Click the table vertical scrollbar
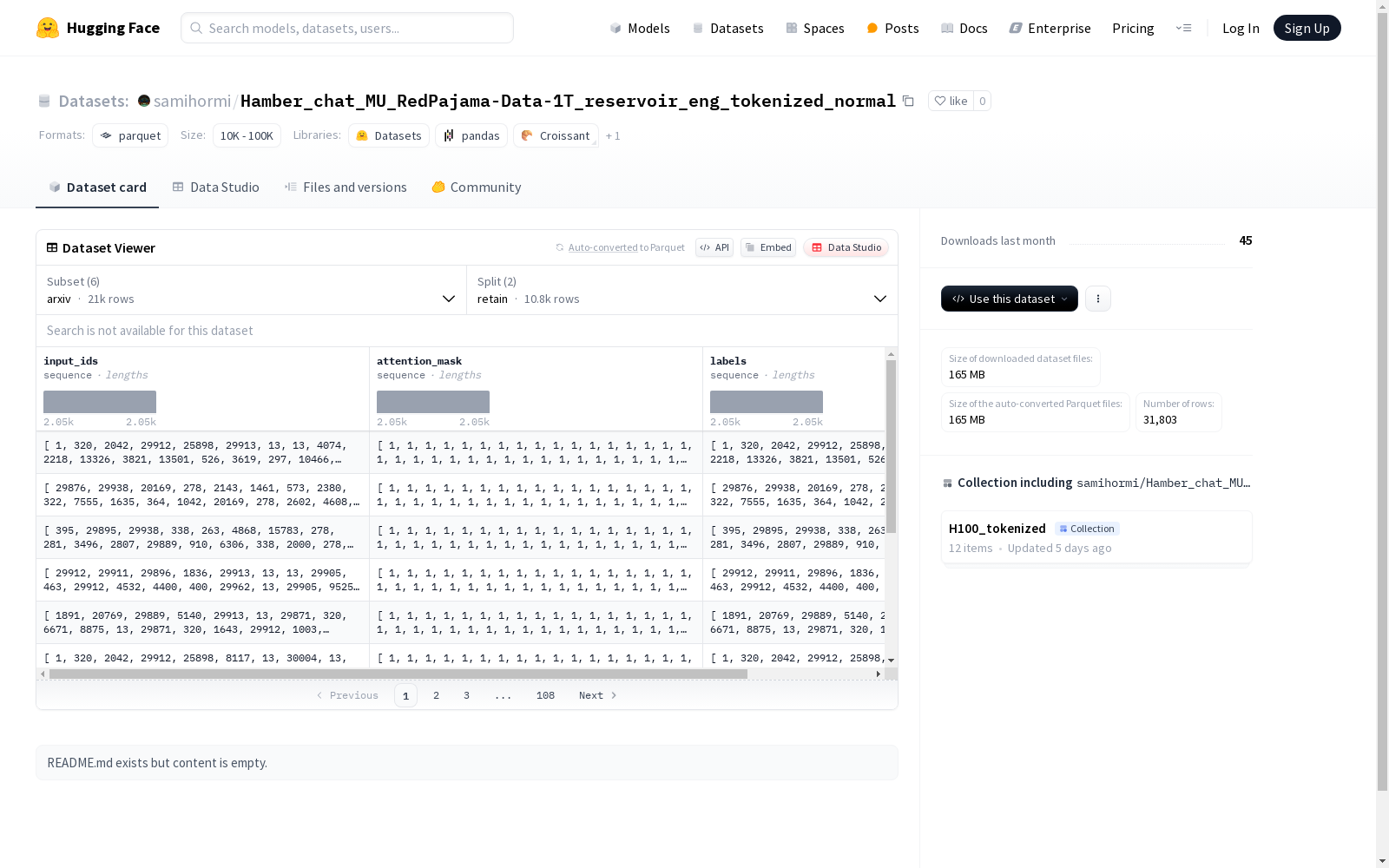The height and width of the screenshot is (868, 1389). 891,447
